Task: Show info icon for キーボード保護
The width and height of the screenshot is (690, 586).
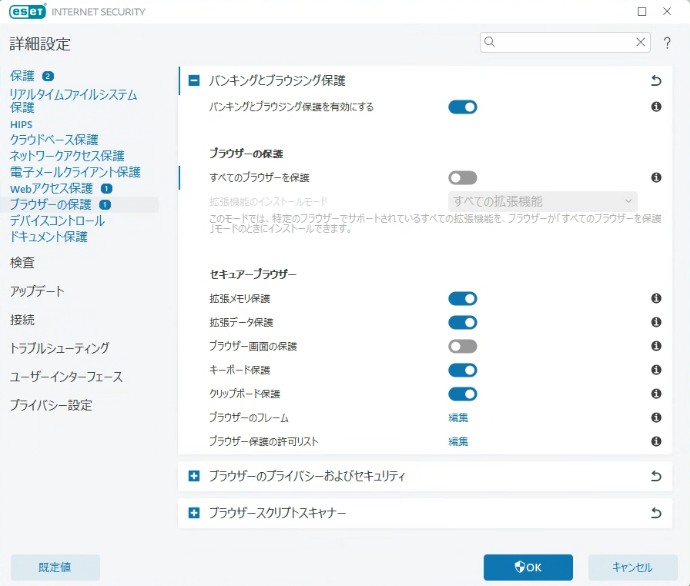Action: [656, 370]
